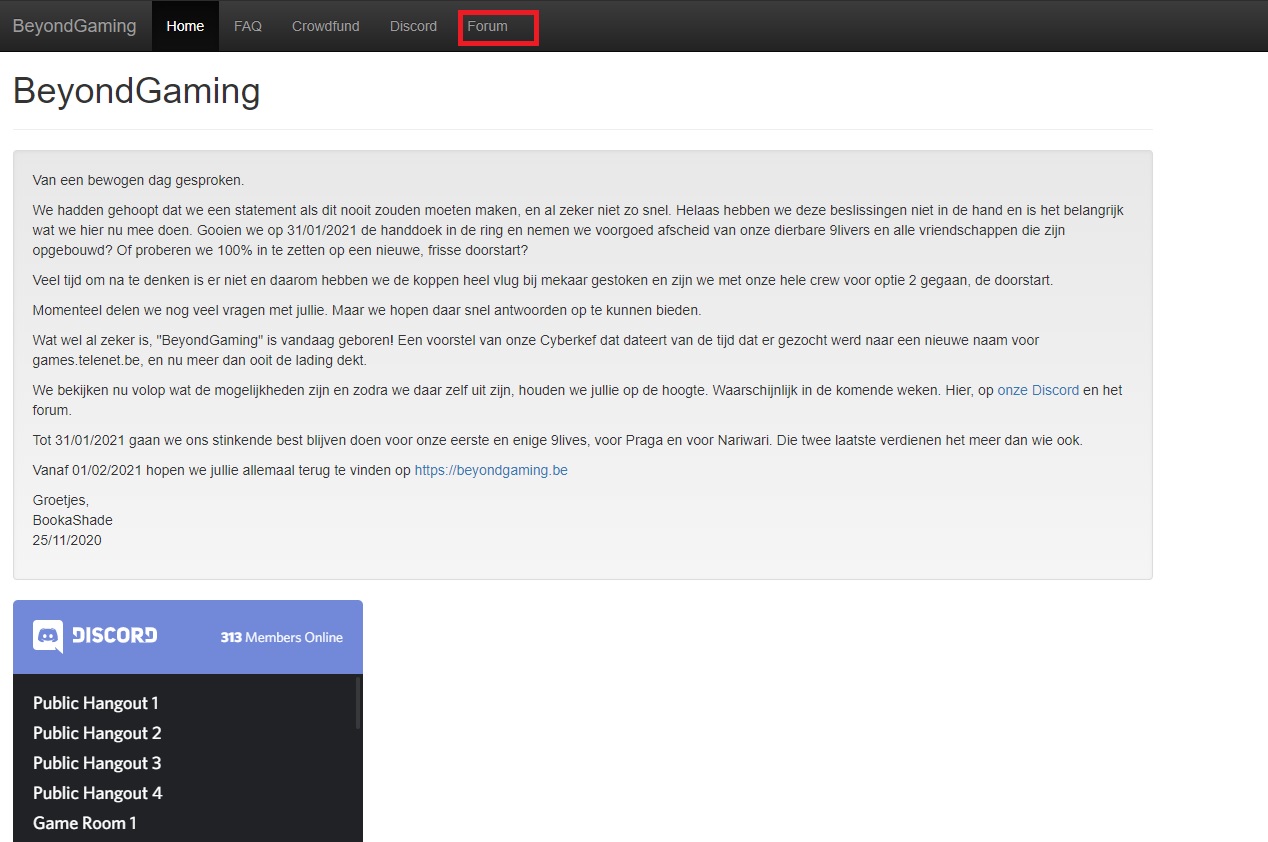Click the BeyondGaming brand in navbar
Viewport: 1268px width, 842px height.
[74, 26]
